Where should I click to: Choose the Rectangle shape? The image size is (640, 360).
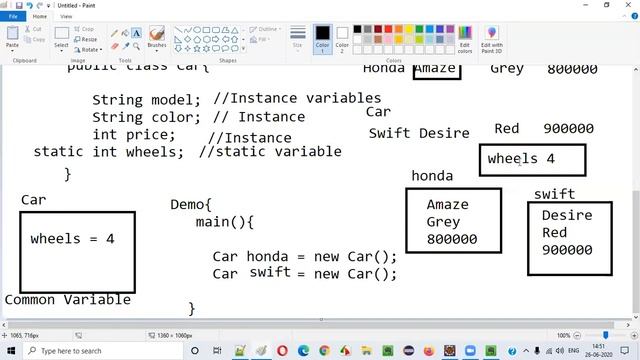point(207,30)
